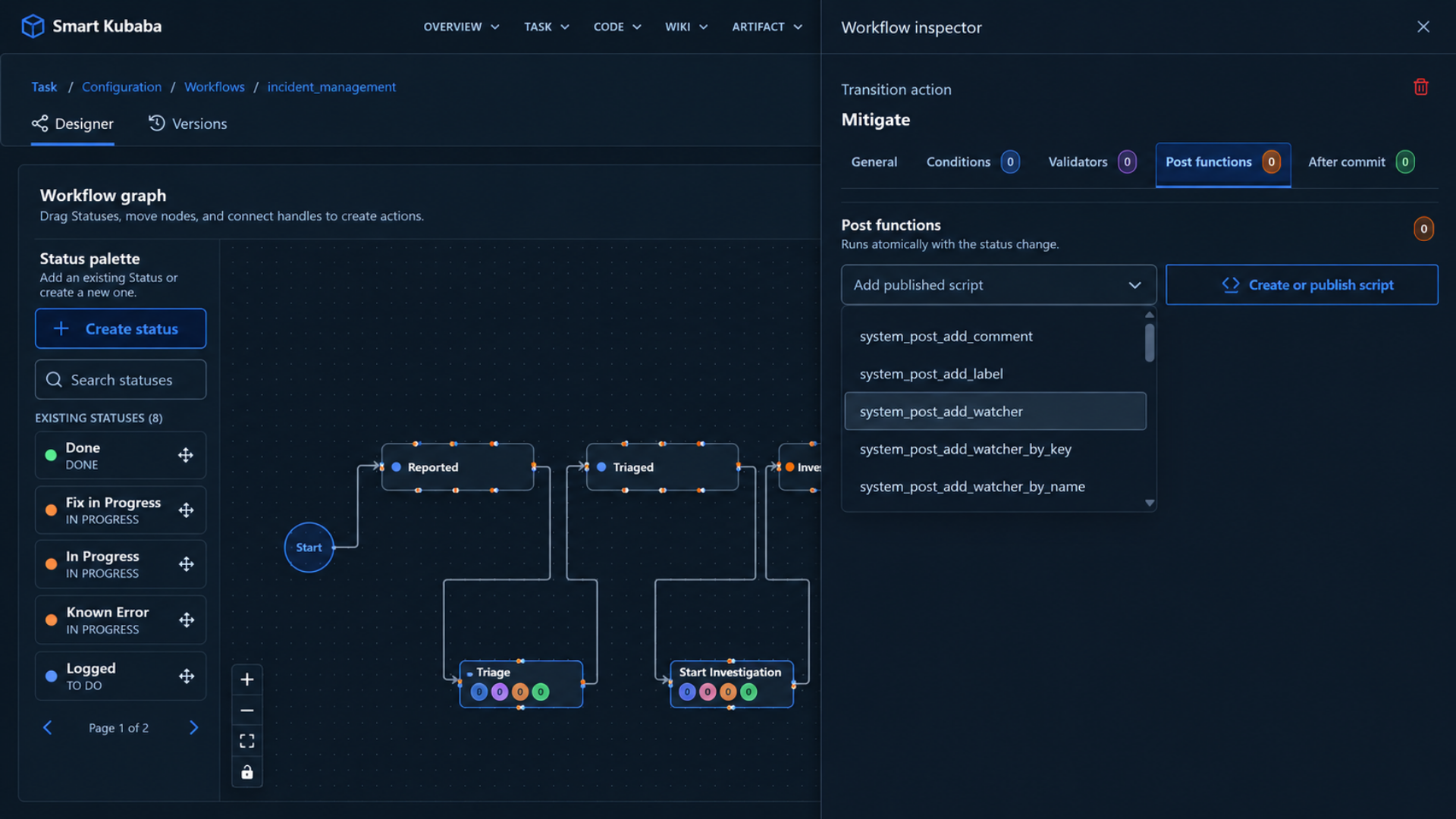Open the General inspector tab
Image resolution: width=1456 pixels, height=819 pixels.
(x=874, y=162)
